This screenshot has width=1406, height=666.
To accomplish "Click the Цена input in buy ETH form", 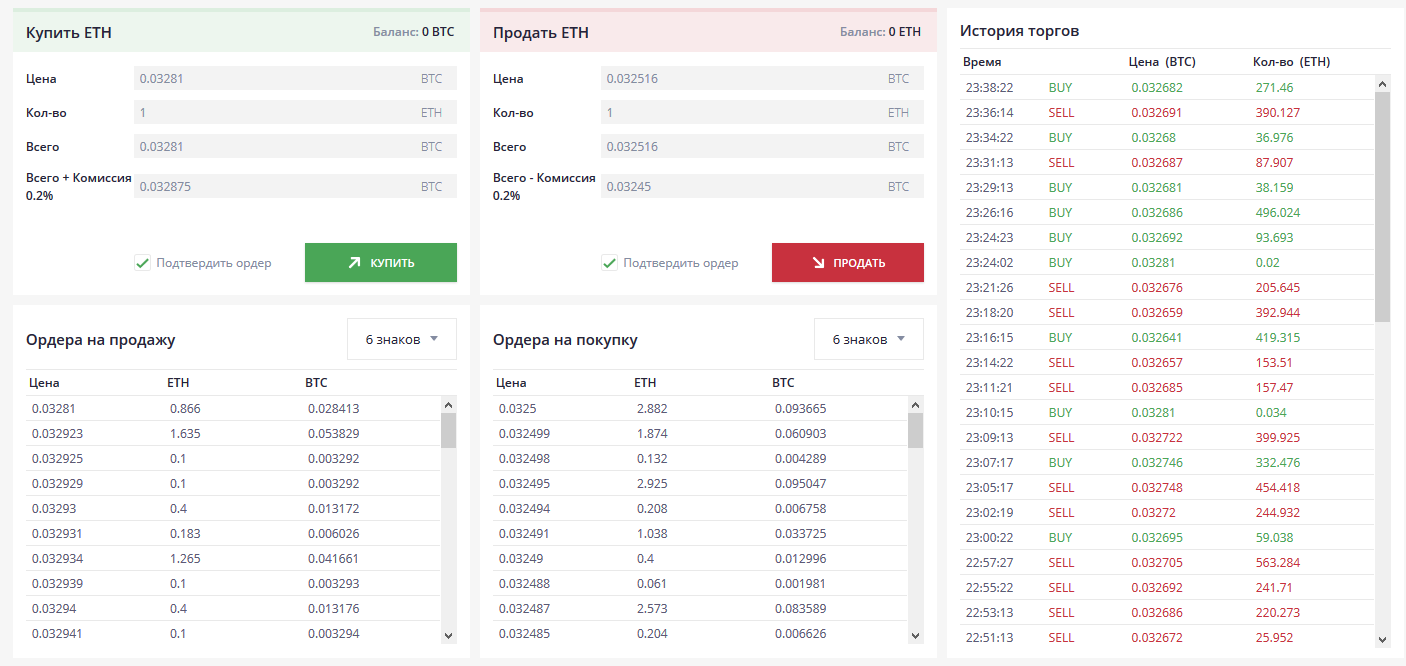I will (x=275, y=79).
